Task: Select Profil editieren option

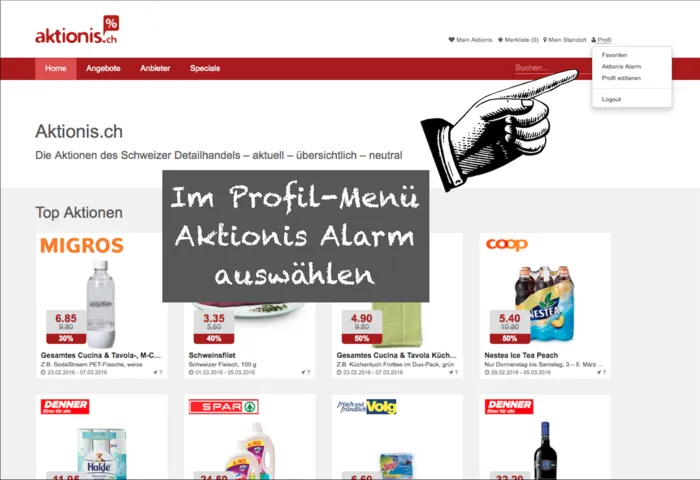Action: click(621, 78)
